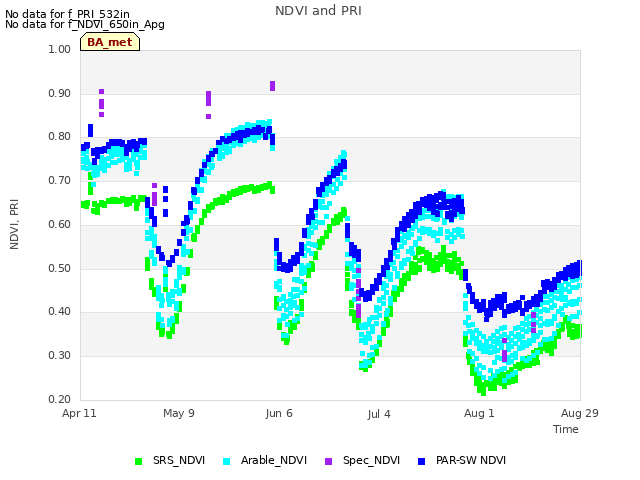Click the 'No data for f_NDVI_650in_Apg' message

tap(85, 24)
